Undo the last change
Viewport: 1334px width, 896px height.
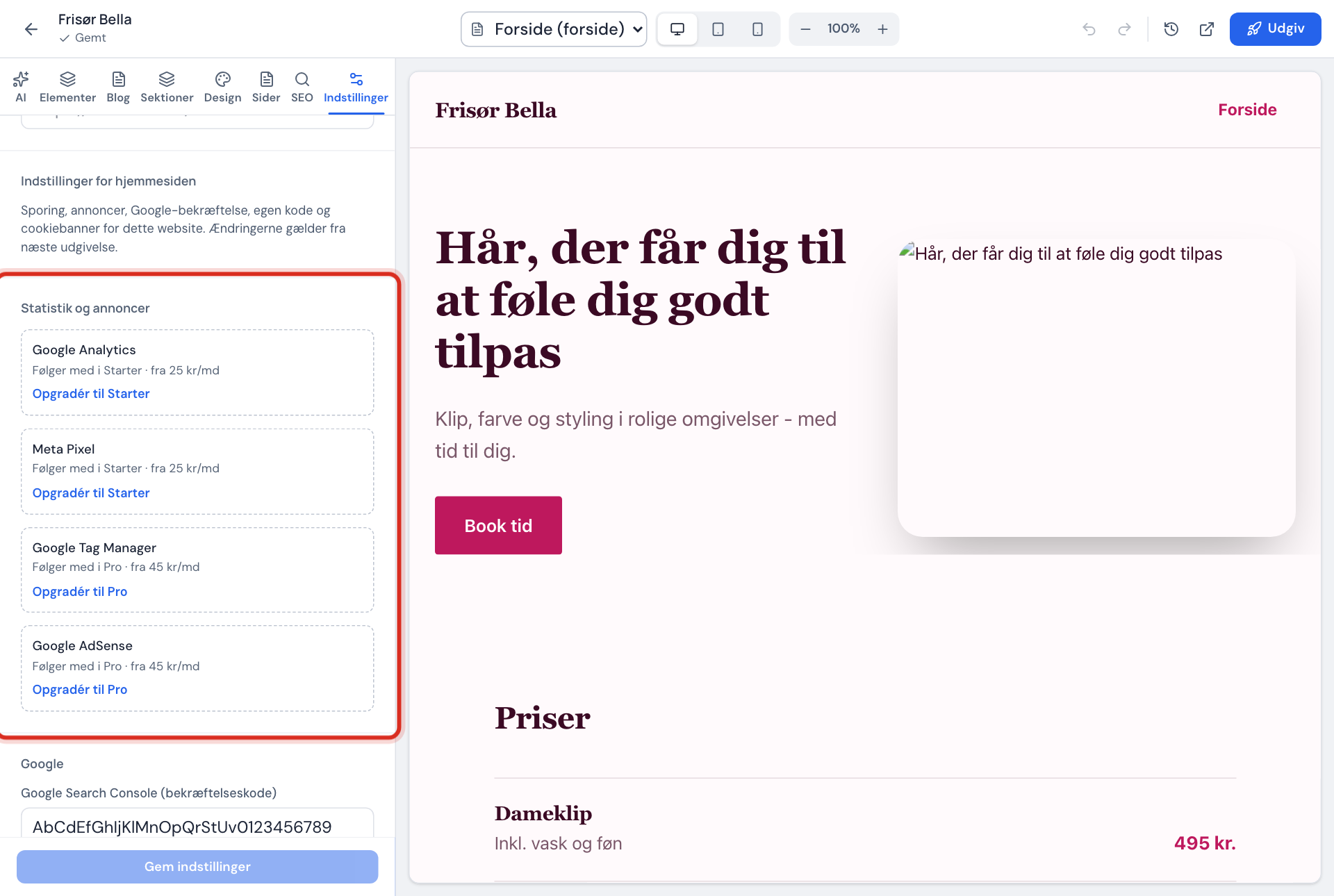tap(1089, 29)
